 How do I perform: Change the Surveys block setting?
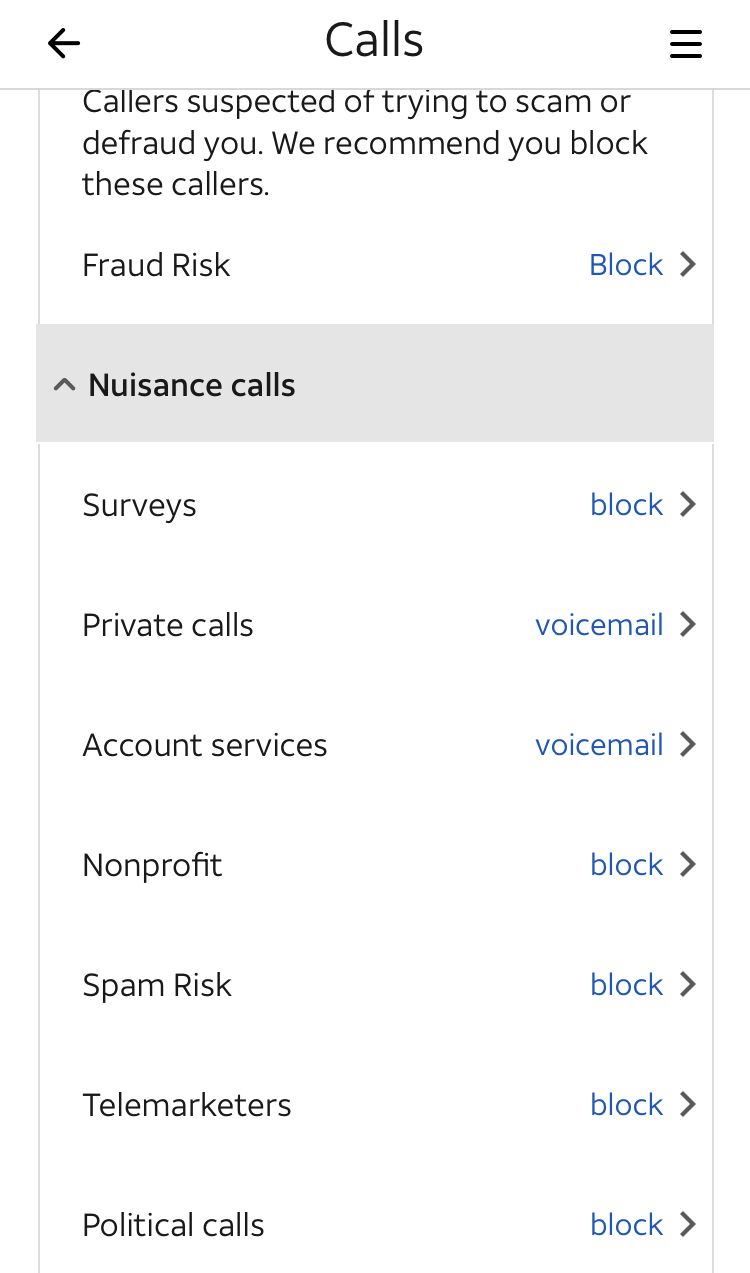click(x=626, y=505)
